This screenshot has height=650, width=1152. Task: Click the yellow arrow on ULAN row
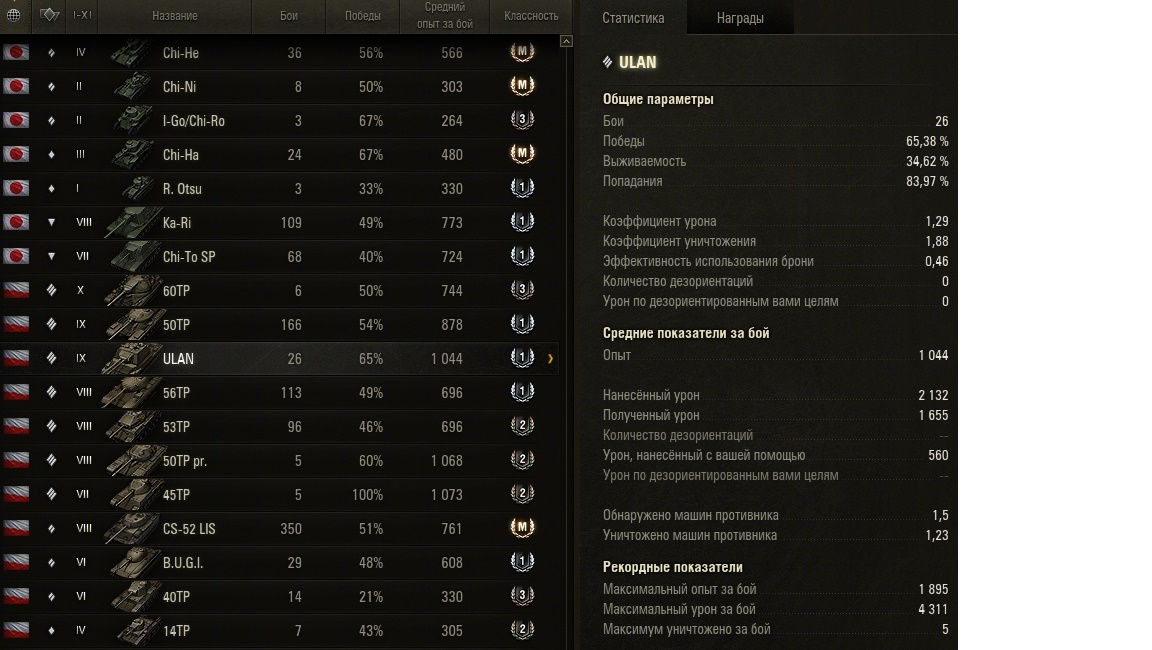coord(550,358)
